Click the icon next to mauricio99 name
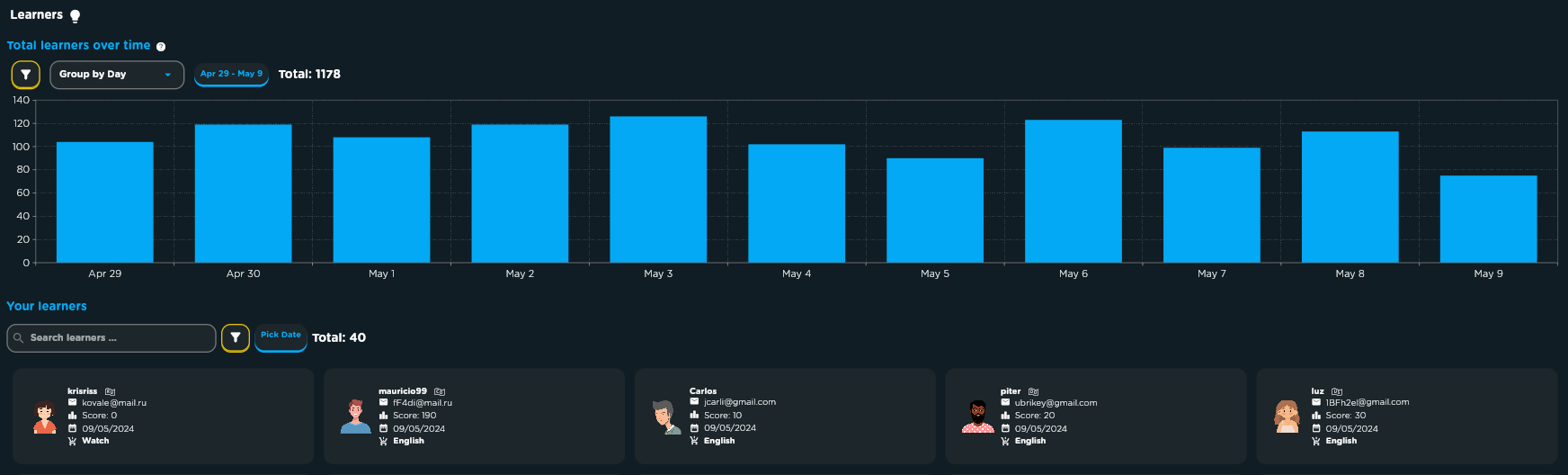Viewport: 1568px width, 475px height. (440, 391)
